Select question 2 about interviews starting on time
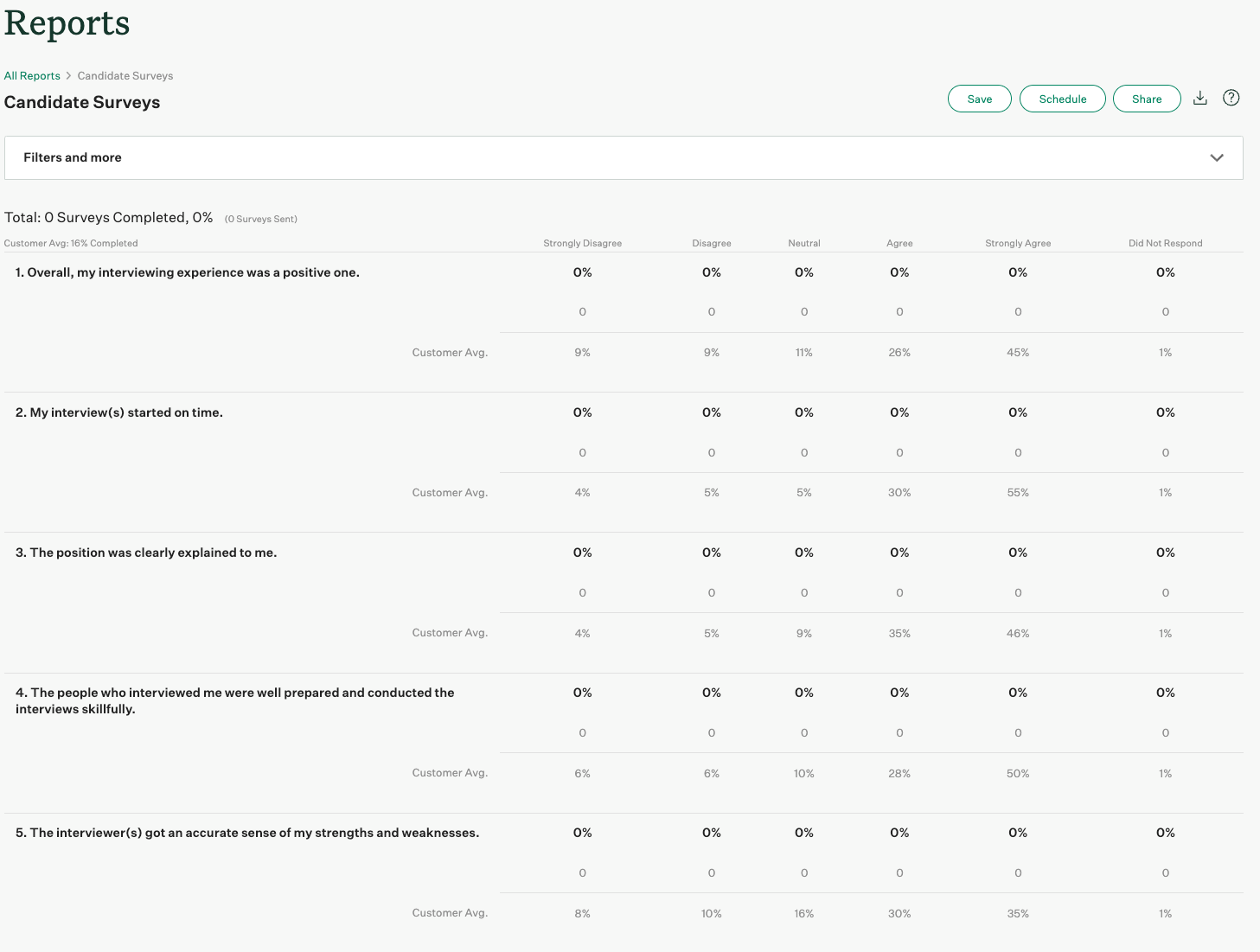 point(119,412)
